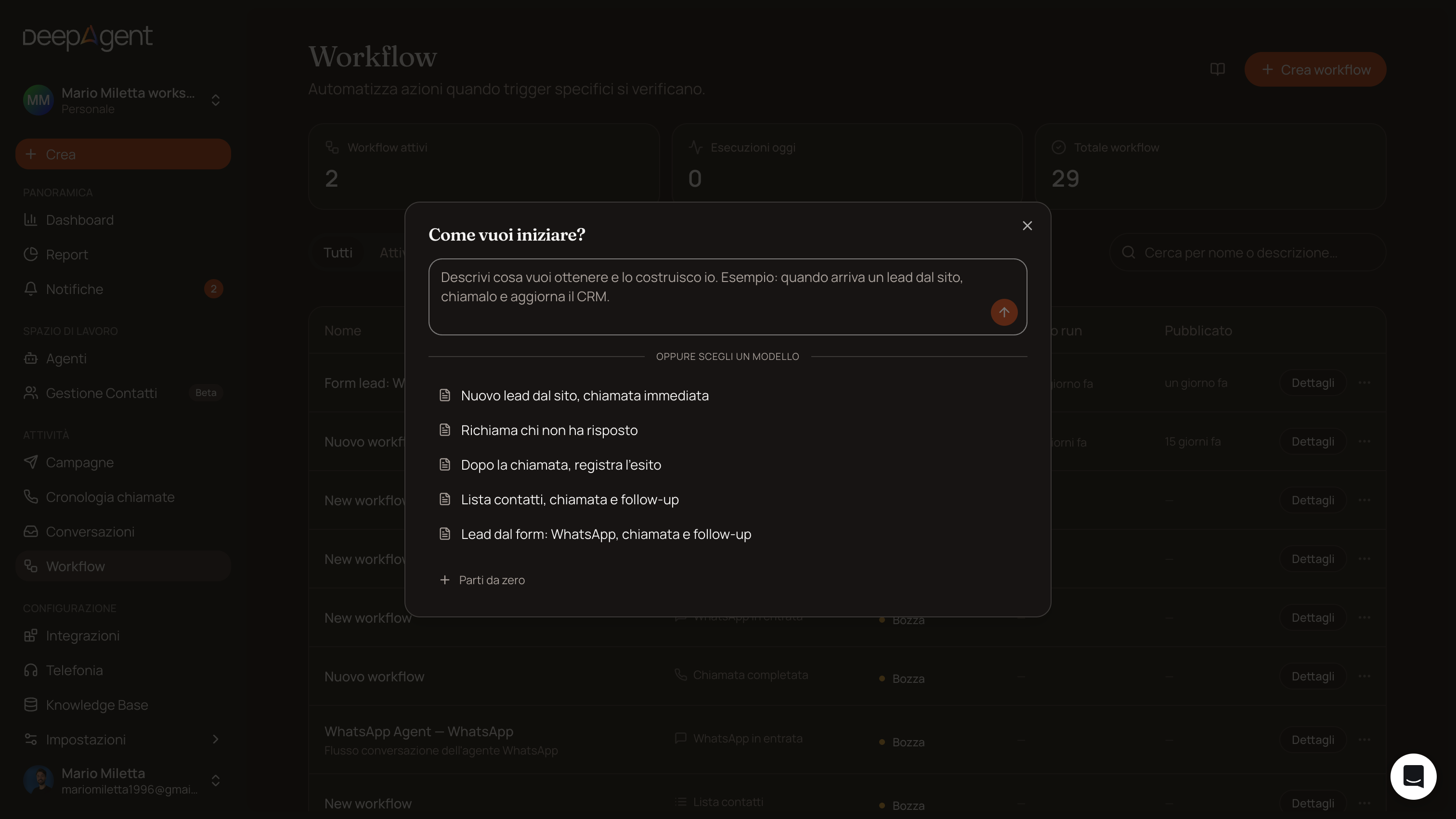Click the Telefonia headset icon
This screenshot has width=1456, height=819.
coord(30,670)
